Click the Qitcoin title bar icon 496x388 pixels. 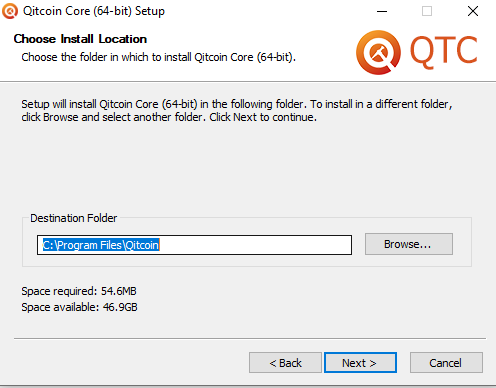(x=10, y=11)
